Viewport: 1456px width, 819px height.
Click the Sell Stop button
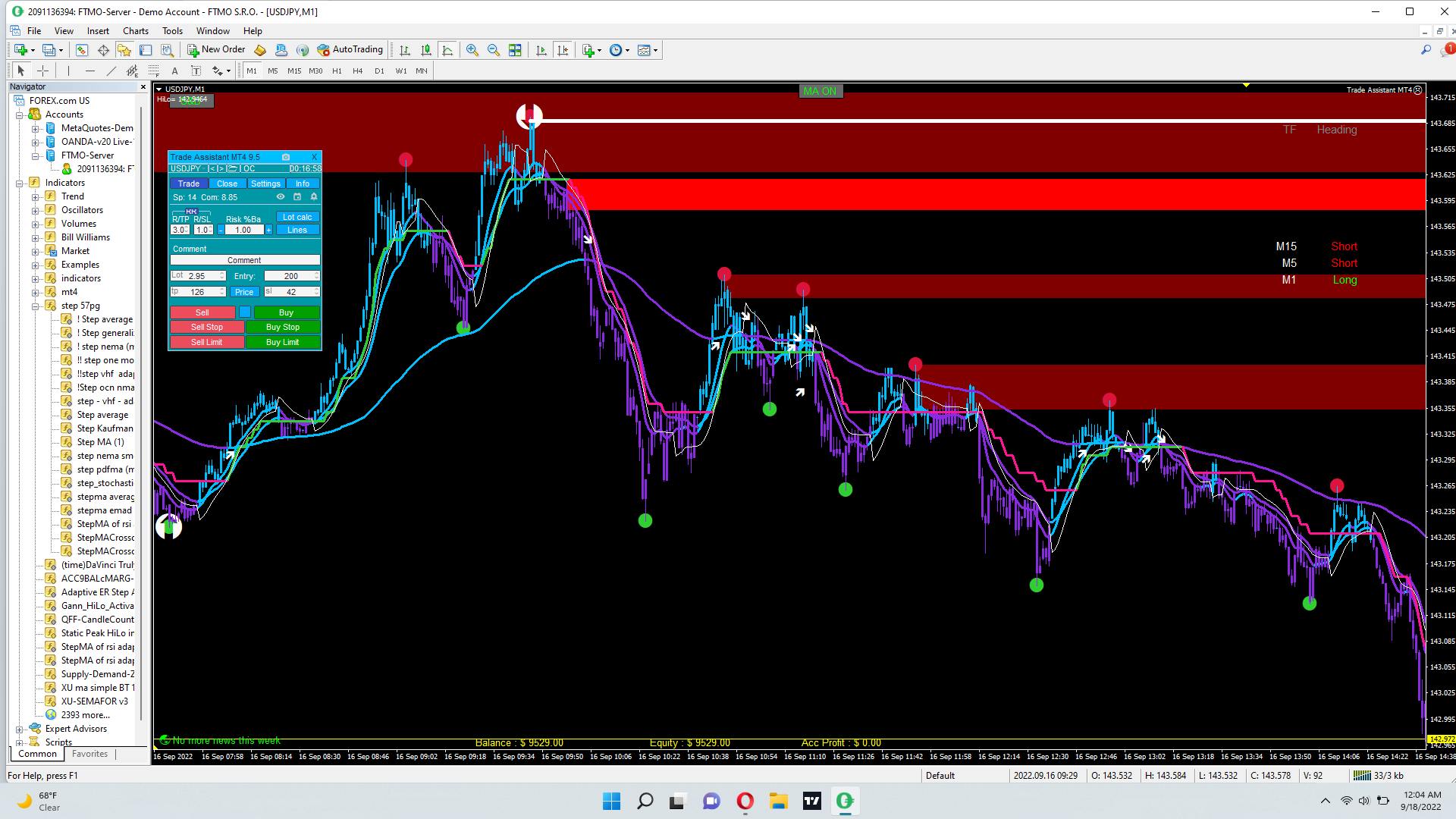click(206, 327)
